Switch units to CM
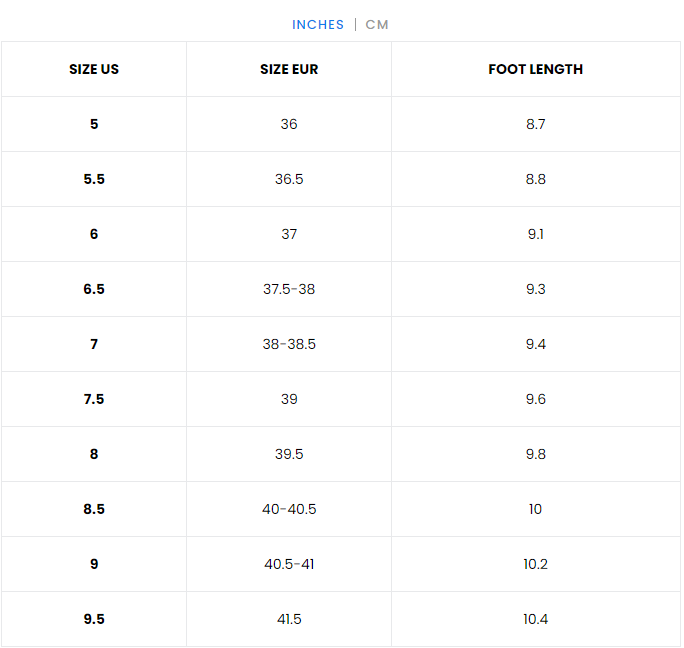 tap(377, 24)
